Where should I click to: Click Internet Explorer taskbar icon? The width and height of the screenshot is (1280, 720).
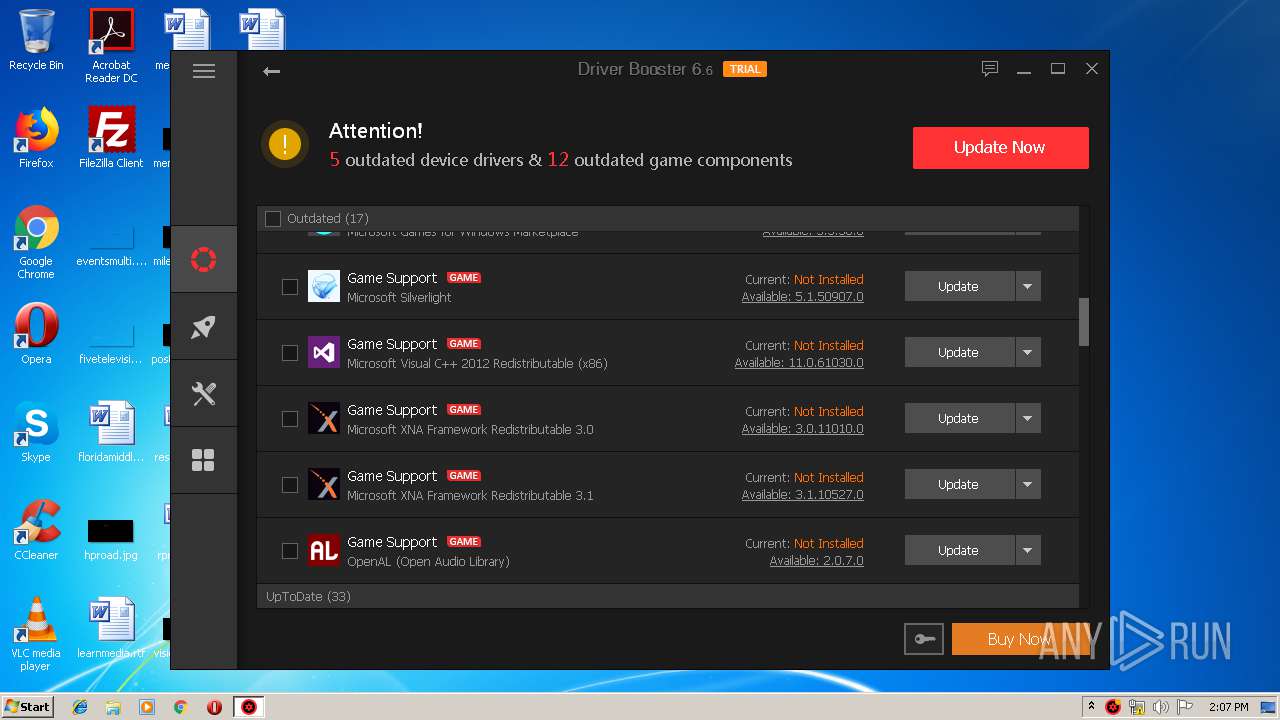[80, 707]
